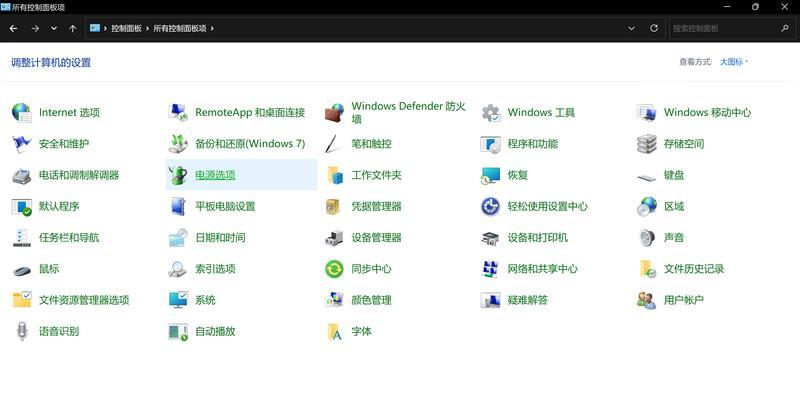Open the 索引选项 magnifier icon
Viewport: 800px width, 400px height.
click(178, 269)
